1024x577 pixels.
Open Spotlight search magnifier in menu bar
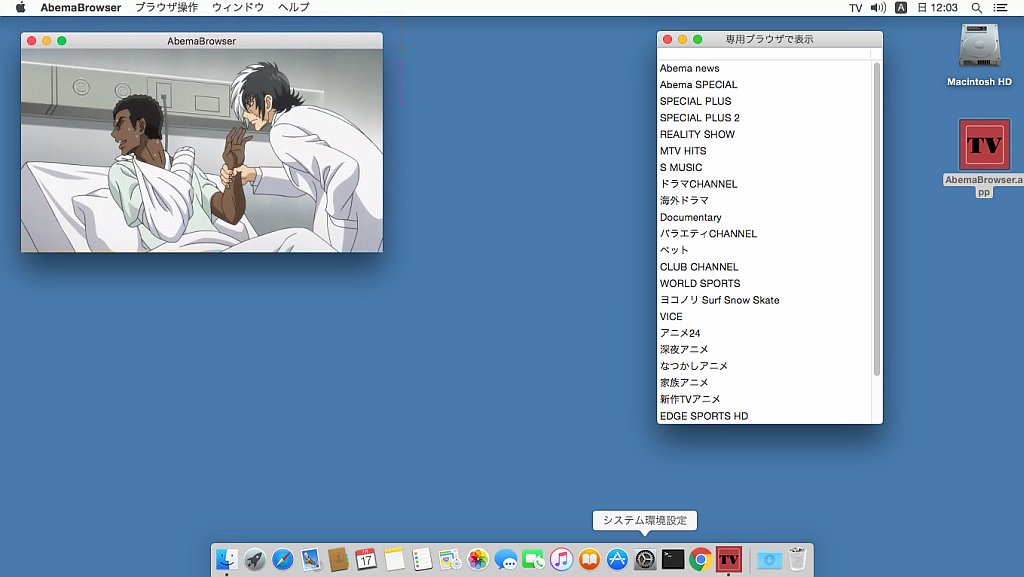[x=976, y=8]
